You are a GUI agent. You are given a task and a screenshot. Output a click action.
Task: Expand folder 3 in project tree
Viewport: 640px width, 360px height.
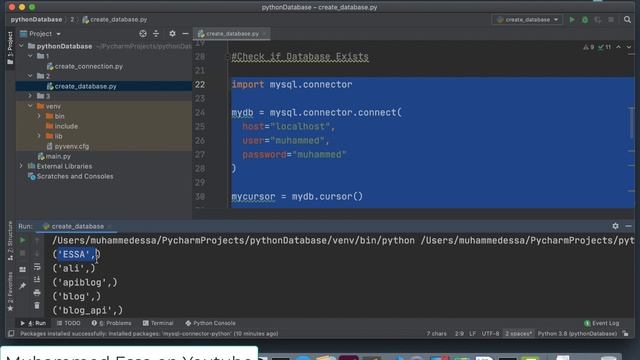[30, 96]
